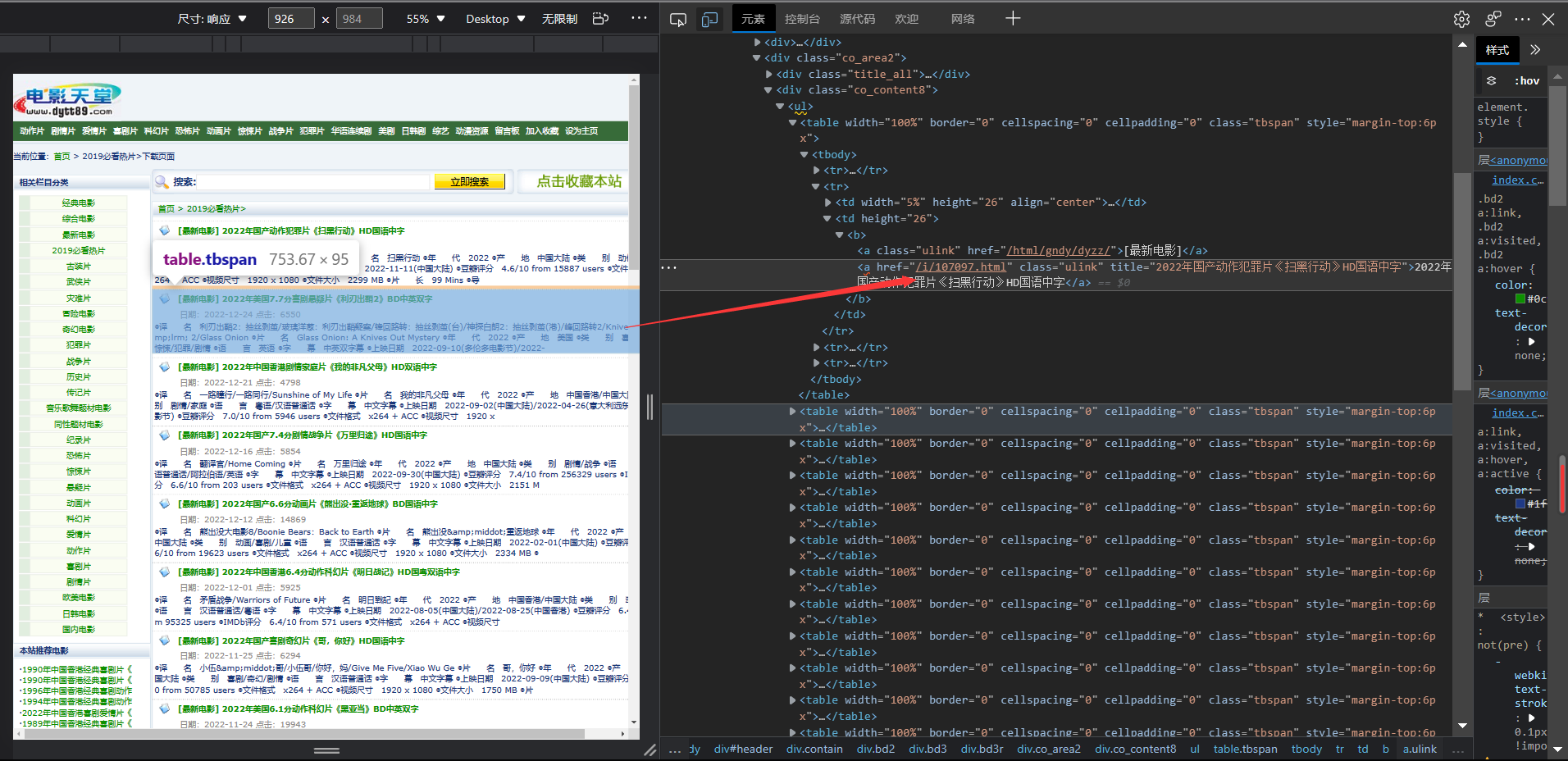Open the 无限制 throttling dropdown
This screenshot has width=1568, height=761.
560,19
